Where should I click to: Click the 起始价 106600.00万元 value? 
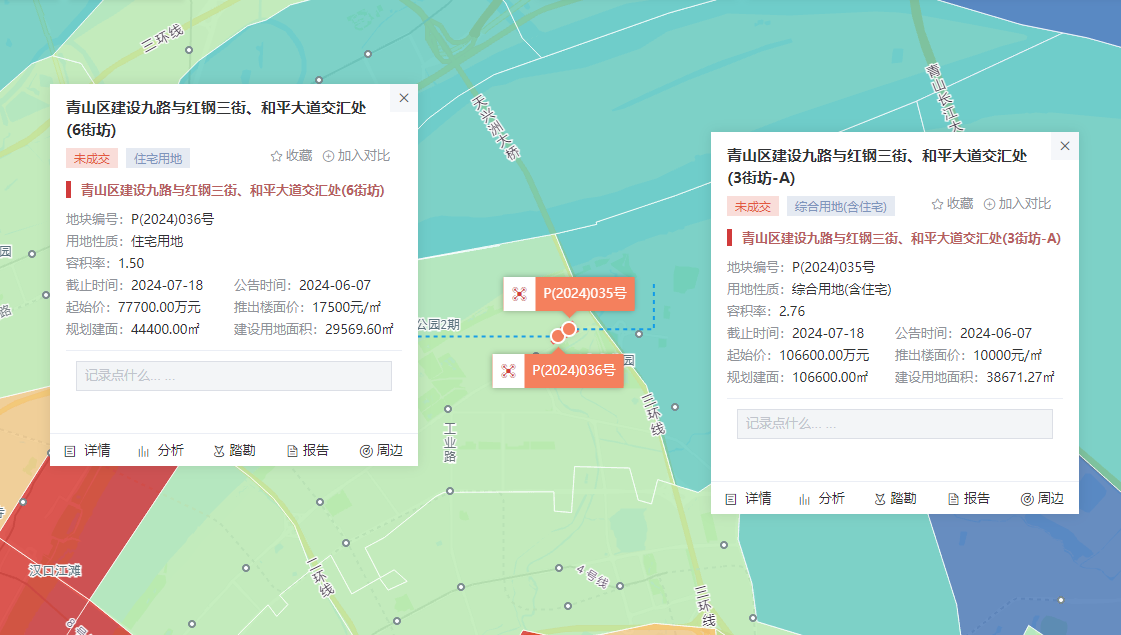pyautogui.click(x=824, y=355)
